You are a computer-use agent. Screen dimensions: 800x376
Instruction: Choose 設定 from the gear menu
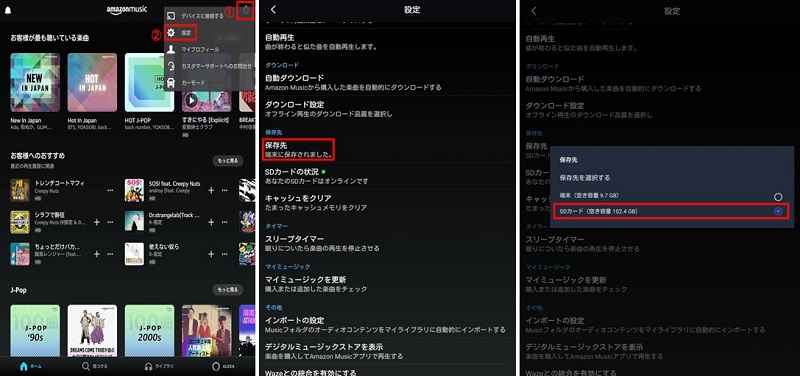point(186,33)
